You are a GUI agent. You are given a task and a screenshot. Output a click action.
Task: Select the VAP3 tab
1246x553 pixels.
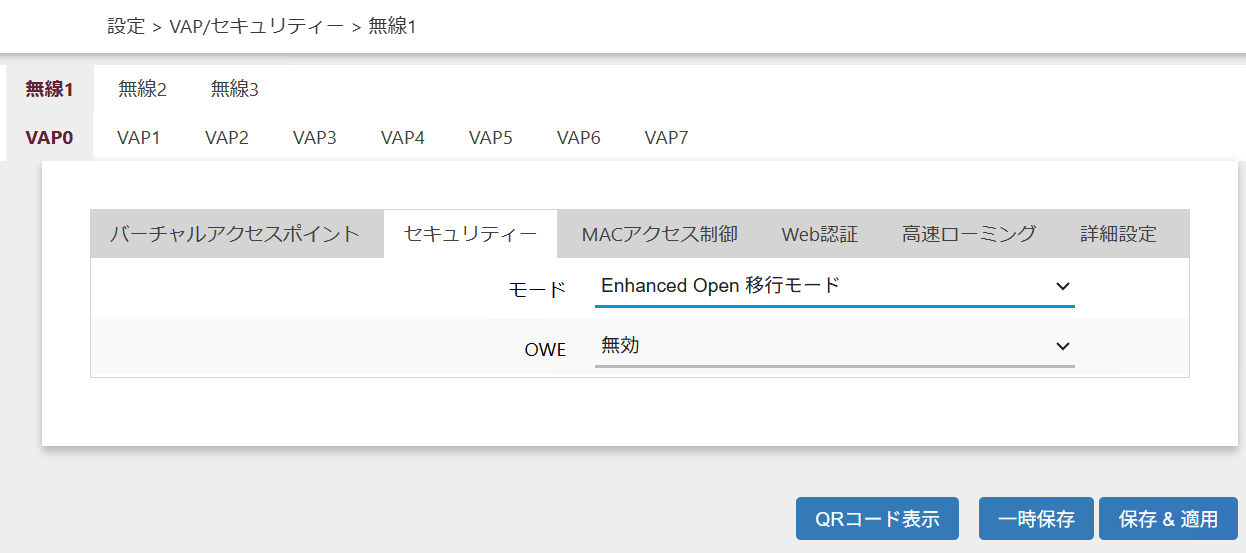pyautogui.click(x=315, y=137)
